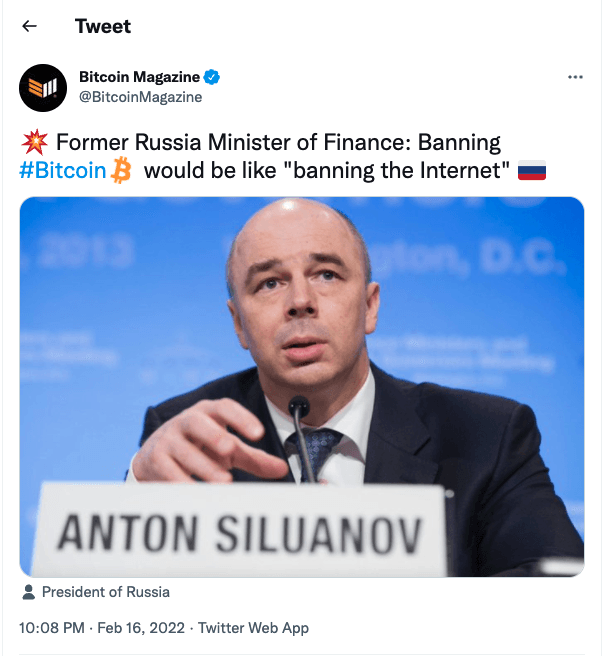This screenshot has width=602, height=656.
Task: Click the Bitcoin Magazine profile avatar
Action: (x=44, y=88)
